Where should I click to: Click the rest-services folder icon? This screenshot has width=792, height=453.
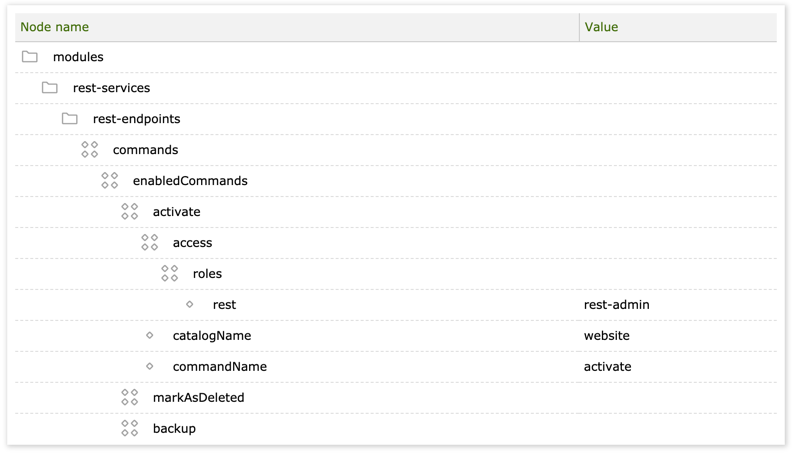(50, 88)
